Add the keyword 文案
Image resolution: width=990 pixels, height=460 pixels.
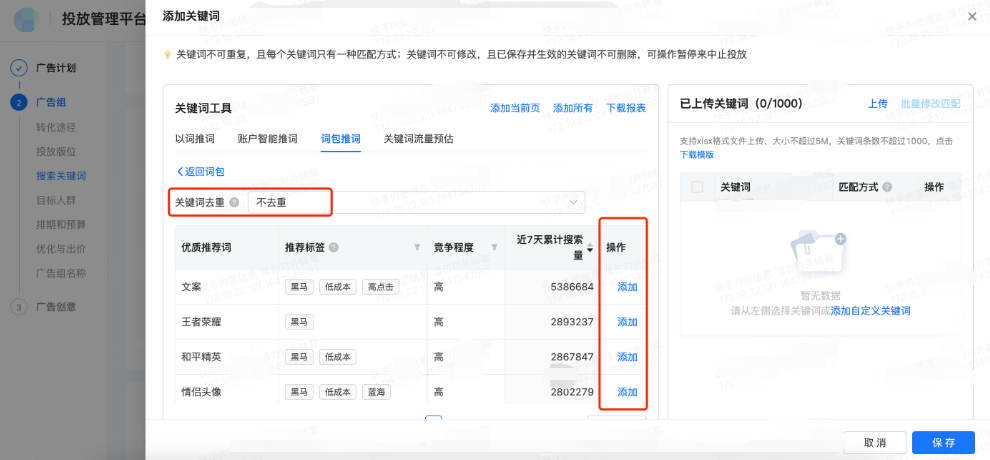[x=627, y=287]
